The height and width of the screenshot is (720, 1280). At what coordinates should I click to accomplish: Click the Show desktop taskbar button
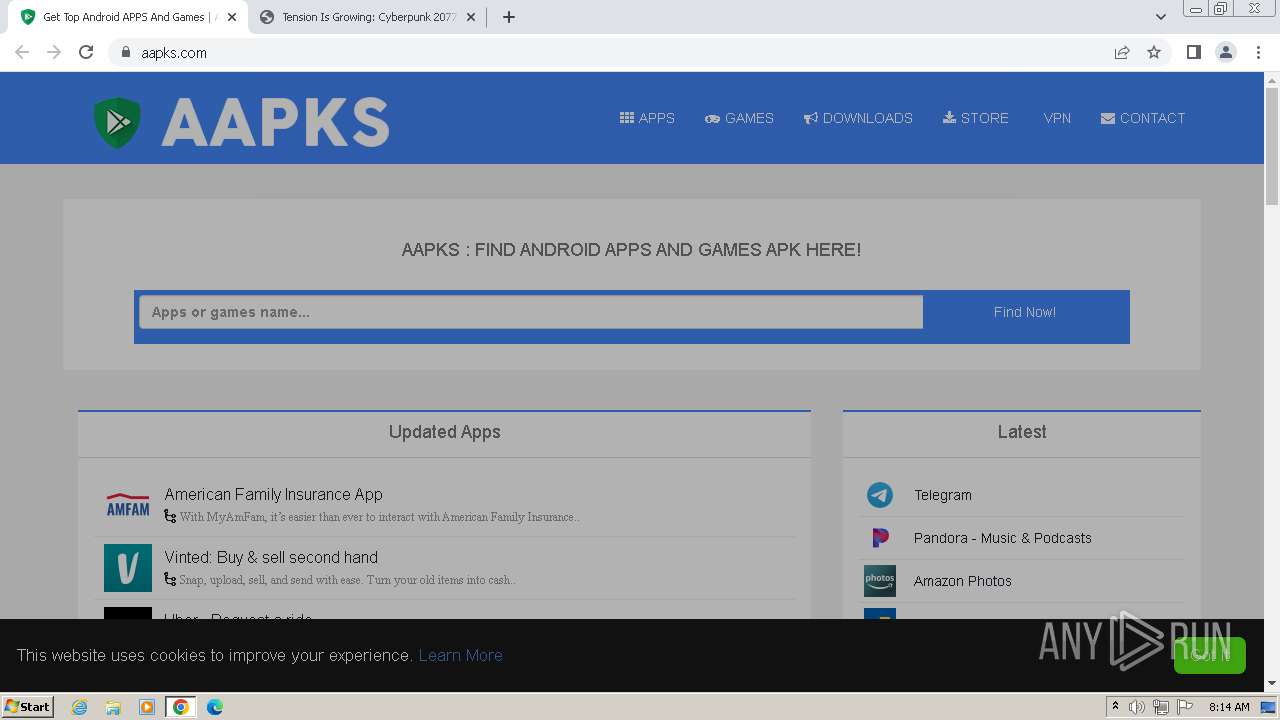click(x=1269, y=707)
